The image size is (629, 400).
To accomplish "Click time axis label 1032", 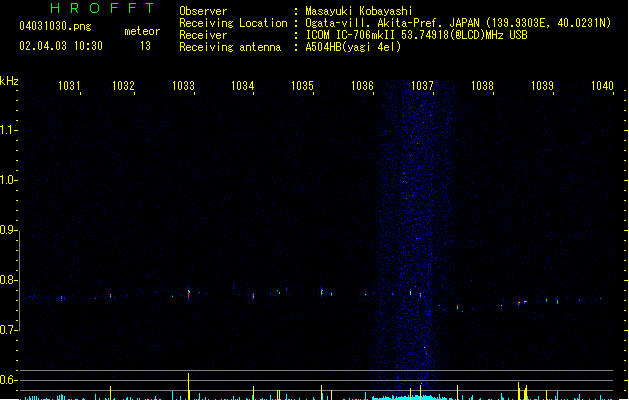I will pos(123,86).
